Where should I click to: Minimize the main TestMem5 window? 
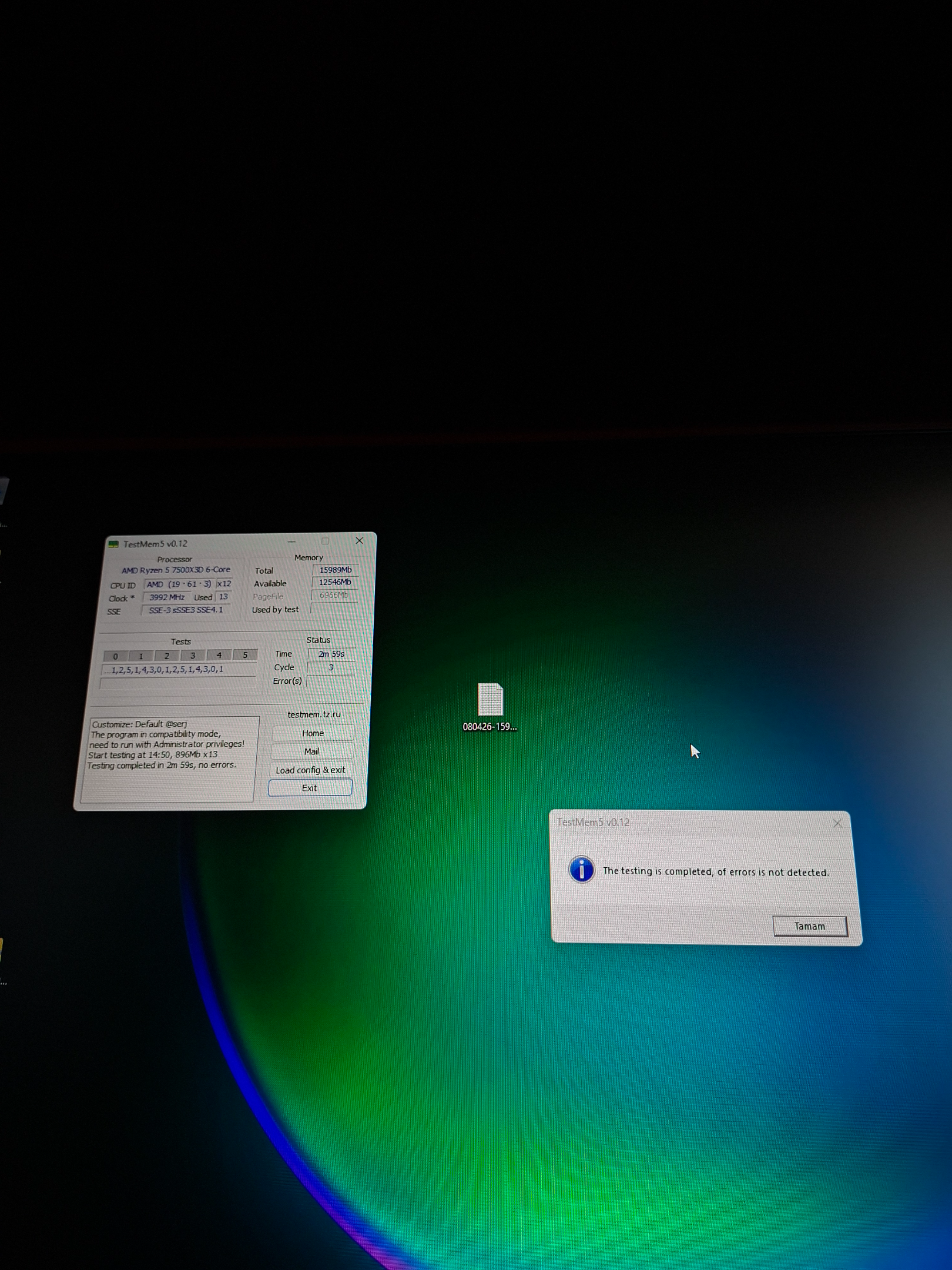pos(291,542)
